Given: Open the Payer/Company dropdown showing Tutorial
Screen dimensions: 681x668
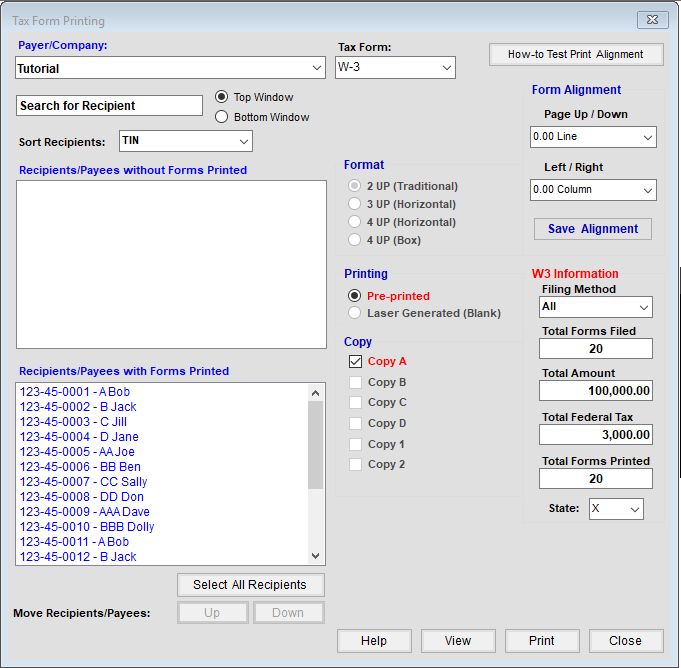Looking at the screenshot, I should 170,68.
